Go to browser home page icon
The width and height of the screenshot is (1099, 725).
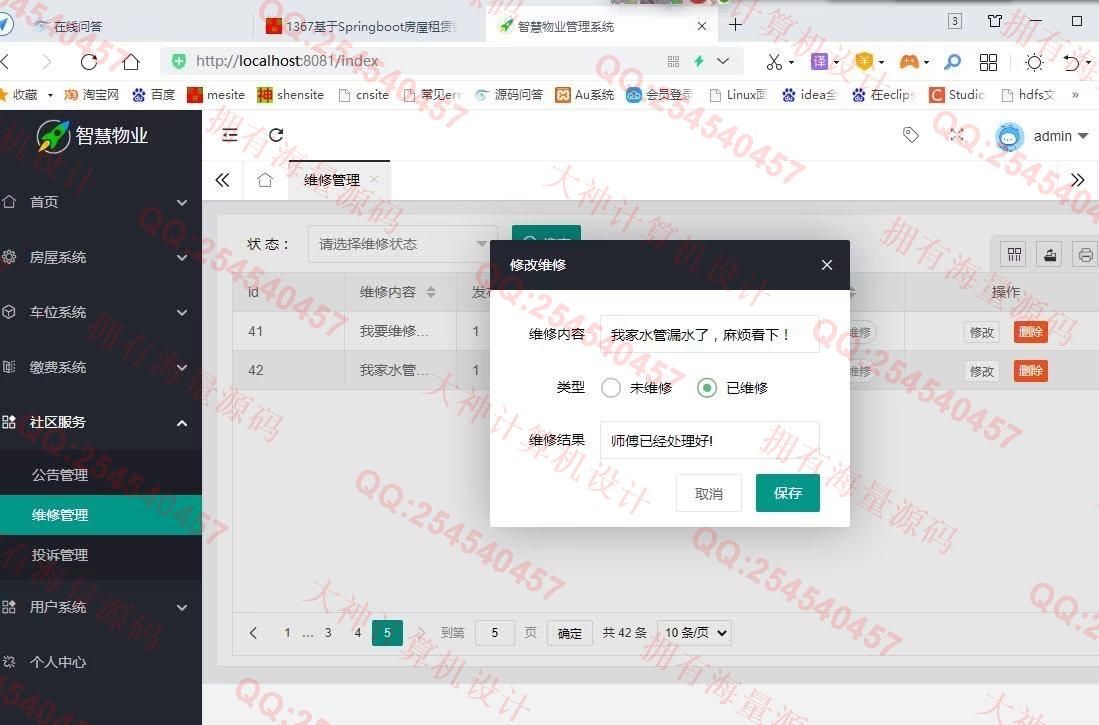click(130, 62)
